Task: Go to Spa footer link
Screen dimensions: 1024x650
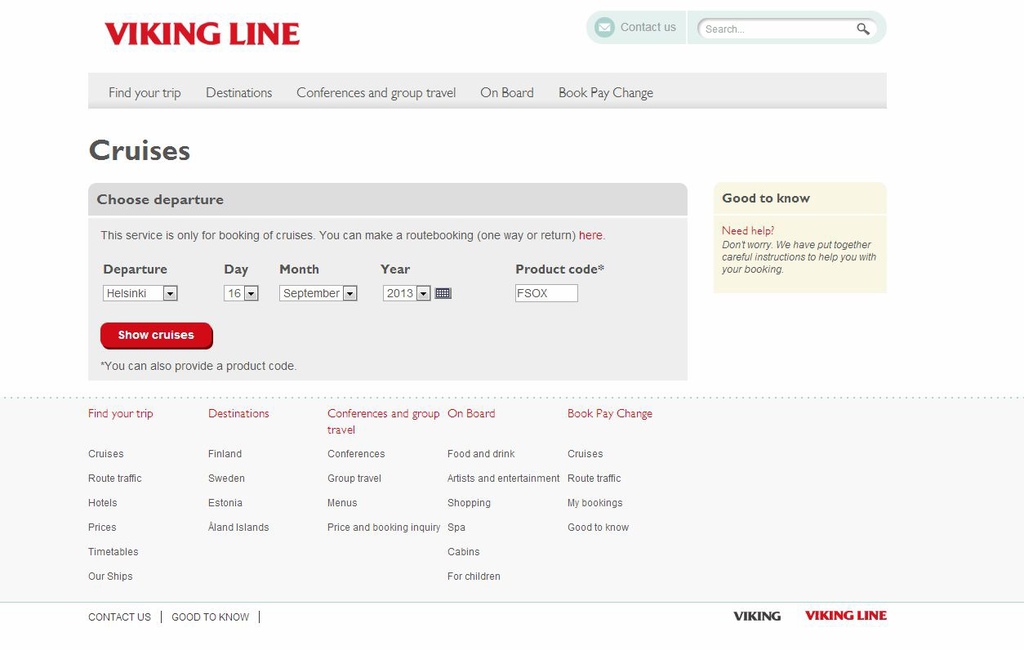Action: click(x=456, y=527)
